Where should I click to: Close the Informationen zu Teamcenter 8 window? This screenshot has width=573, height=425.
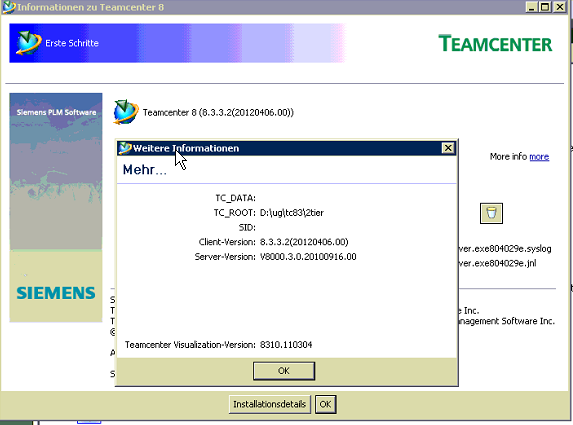click(560, 7)
